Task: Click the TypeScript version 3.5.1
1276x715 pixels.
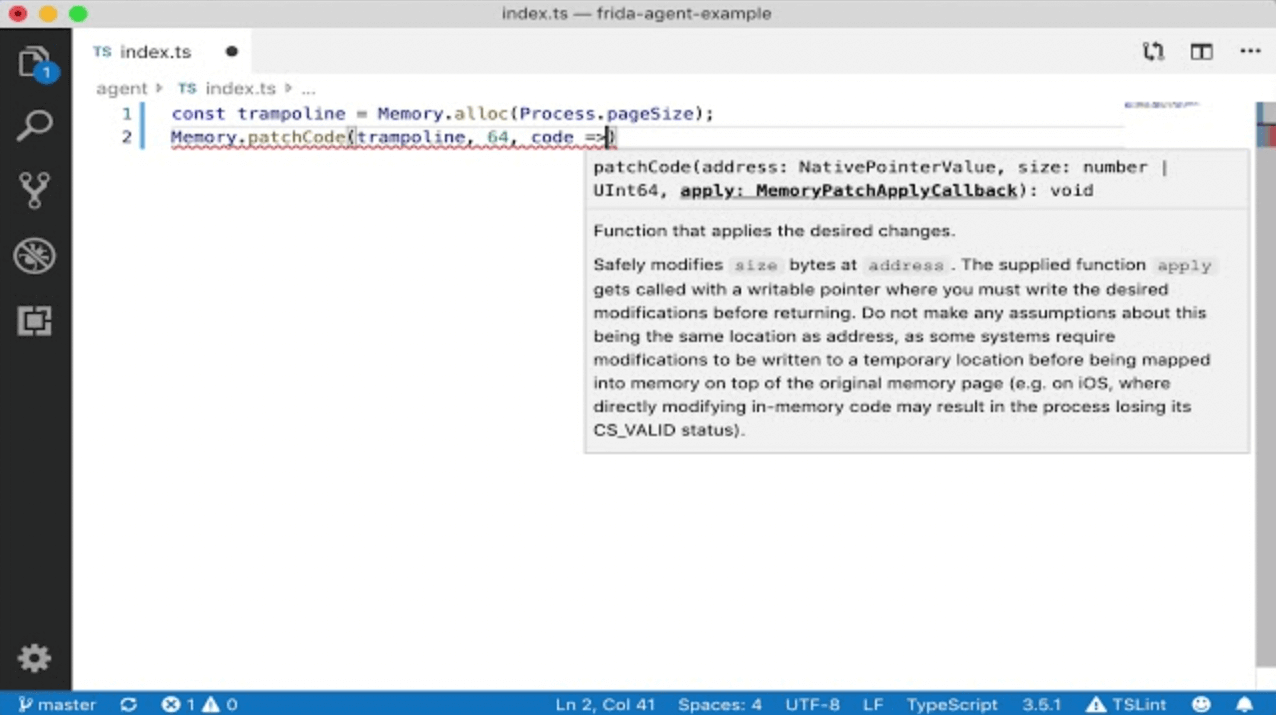Action: (1041, 704)
